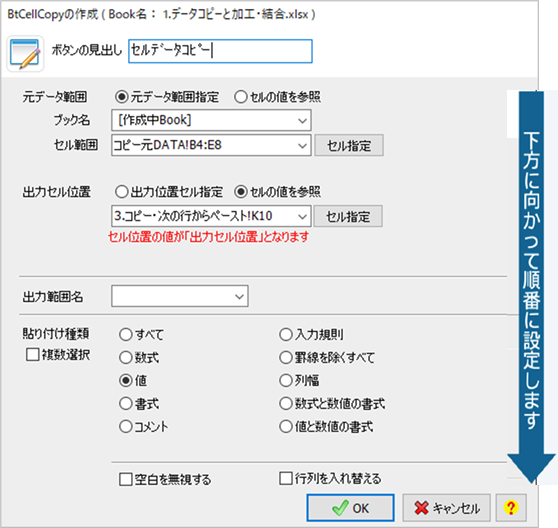
Task: Click セル指定 button next to セル範囲
Action: coord(349,145)
